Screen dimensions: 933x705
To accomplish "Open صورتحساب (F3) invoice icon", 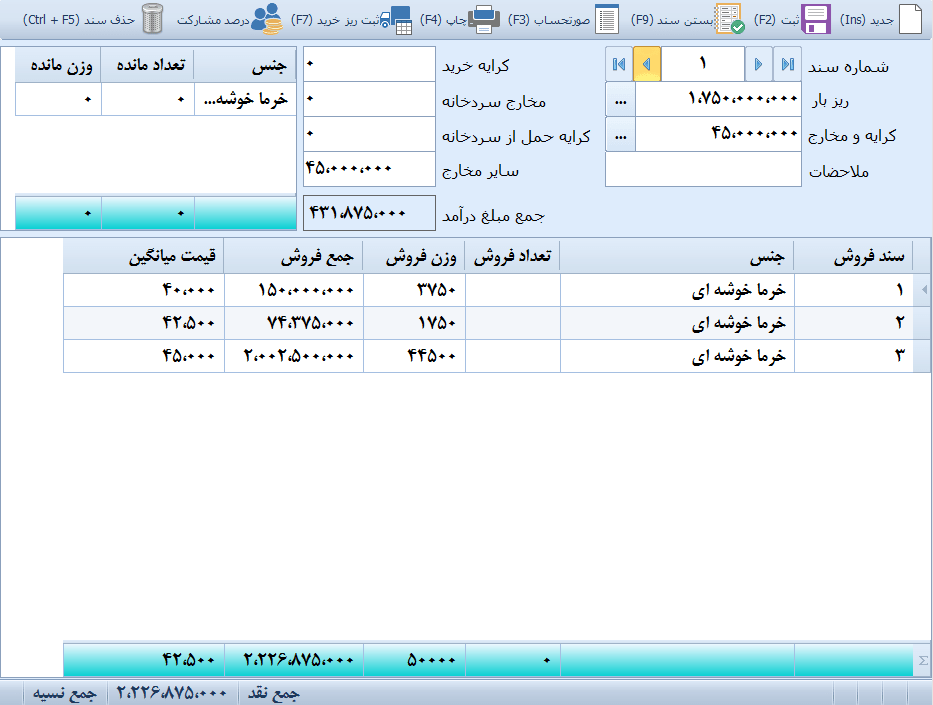I will [607, 19].
